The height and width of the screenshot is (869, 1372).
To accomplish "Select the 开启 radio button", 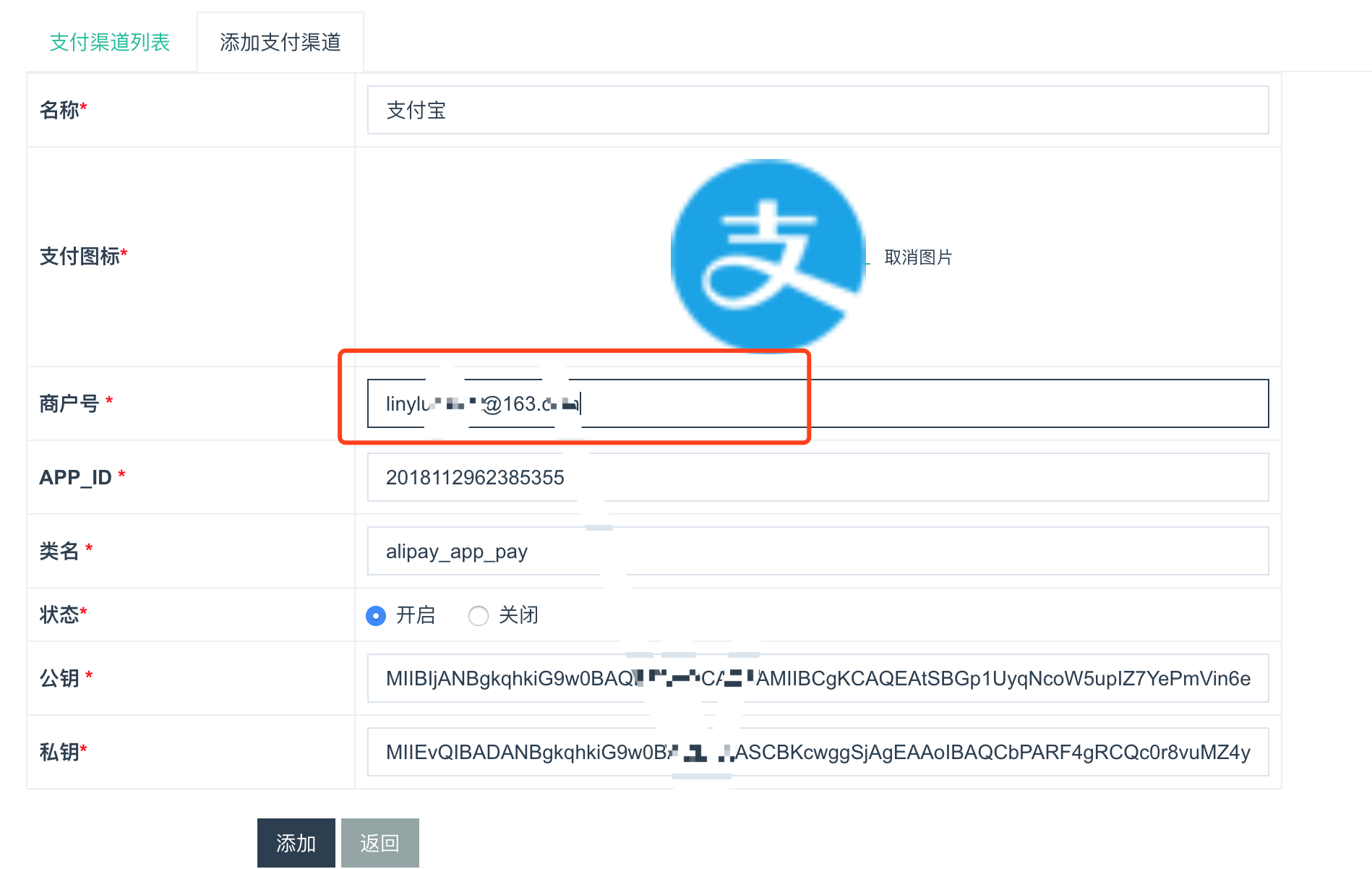I will tap(376, 616).
